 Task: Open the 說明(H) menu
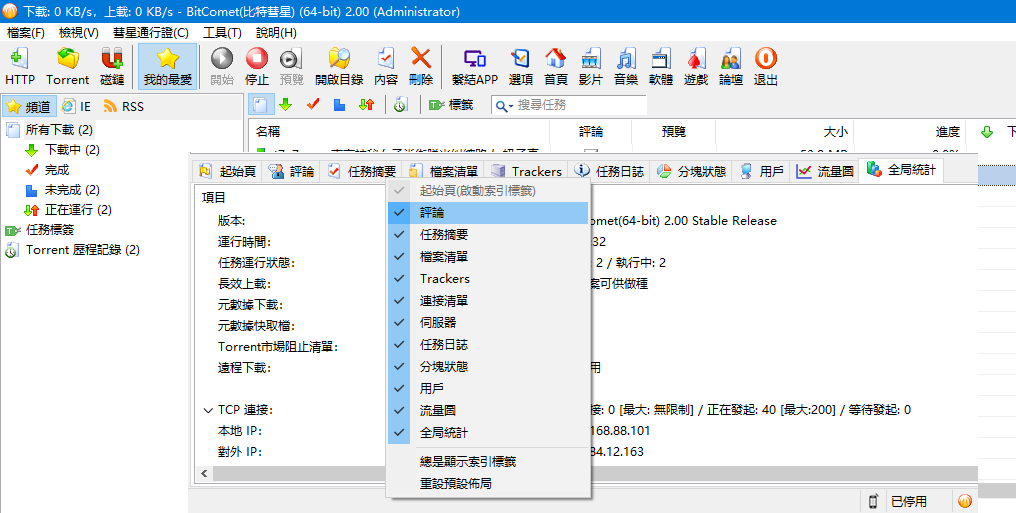click(276, 32)
